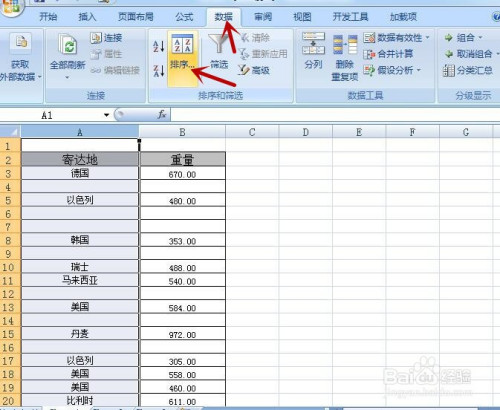
Task: Expand the Data Validation dropdown arrow
Action: pyautogui.click(x=428, y=38)
